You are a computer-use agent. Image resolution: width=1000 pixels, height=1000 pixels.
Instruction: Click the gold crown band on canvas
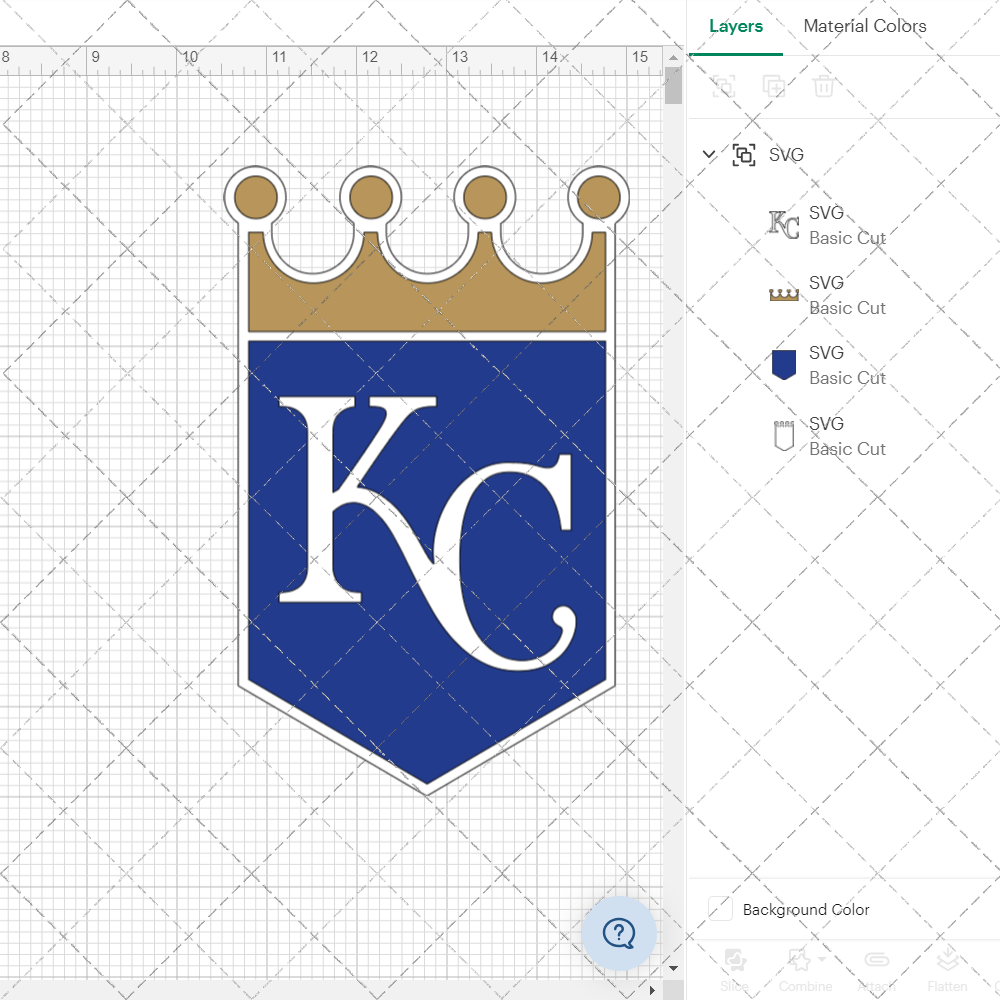[x=427, y=309]
